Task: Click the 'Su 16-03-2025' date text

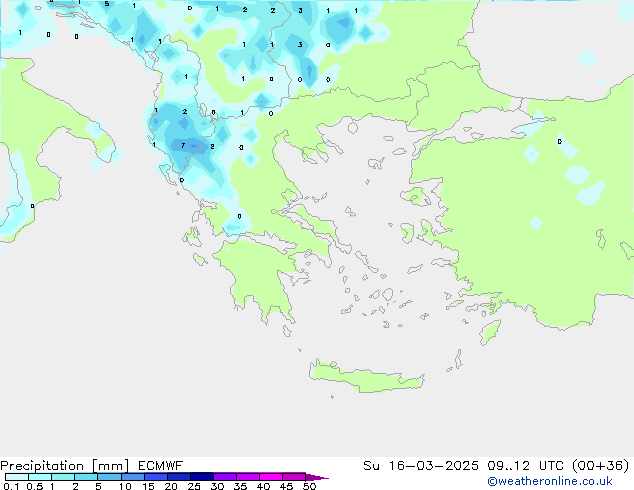Action: pyautogui.click(x=421, y=466)
